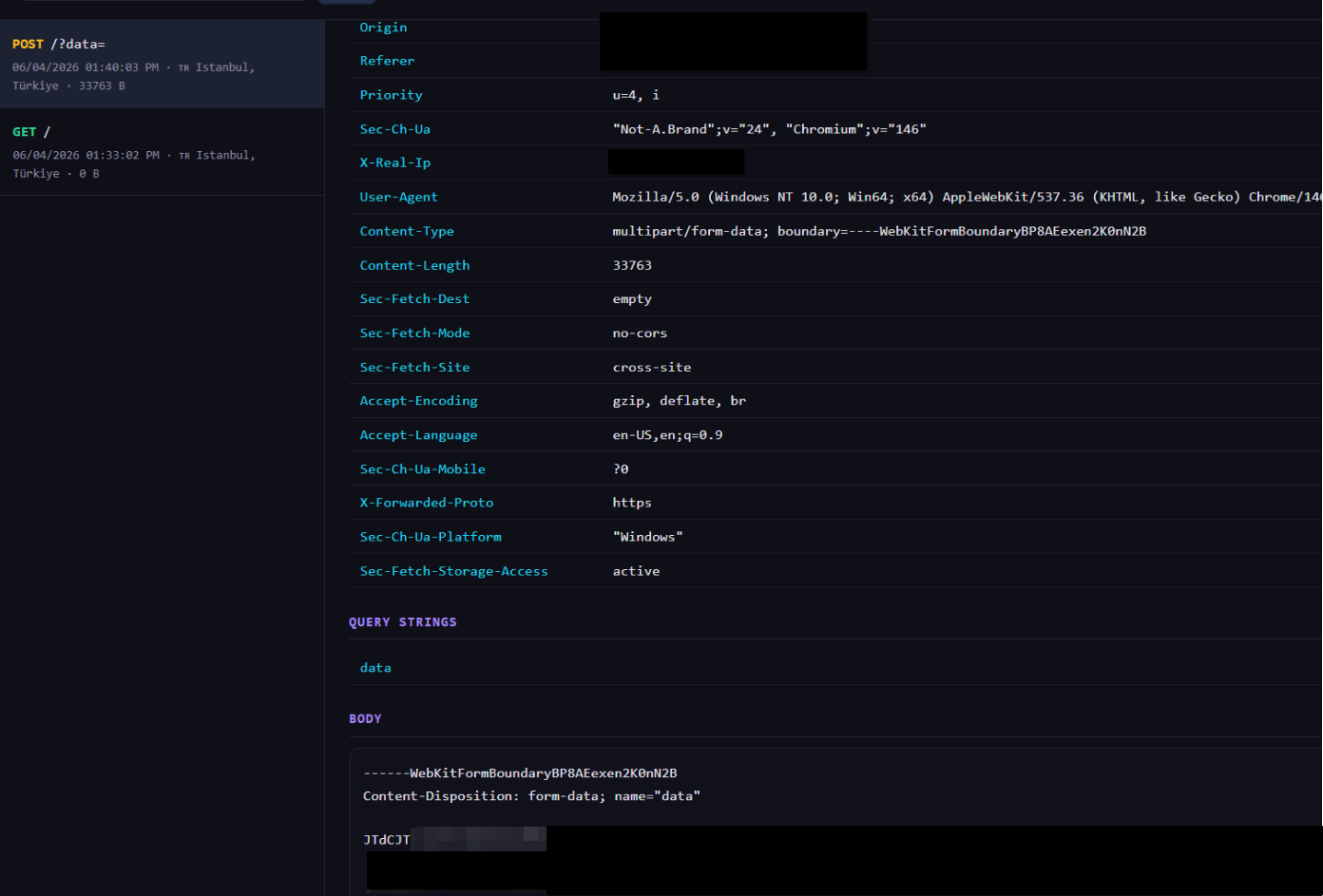This screenshot has height=896, width=1323.
Task: Click the X-Real-Ip header label
Action: 395,162
